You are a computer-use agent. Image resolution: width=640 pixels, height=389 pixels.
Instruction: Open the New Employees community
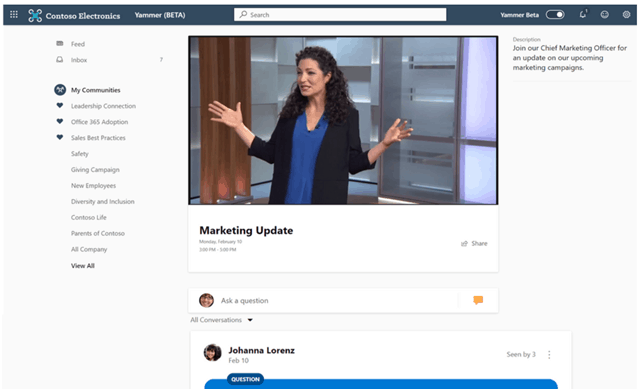[93, 186]
